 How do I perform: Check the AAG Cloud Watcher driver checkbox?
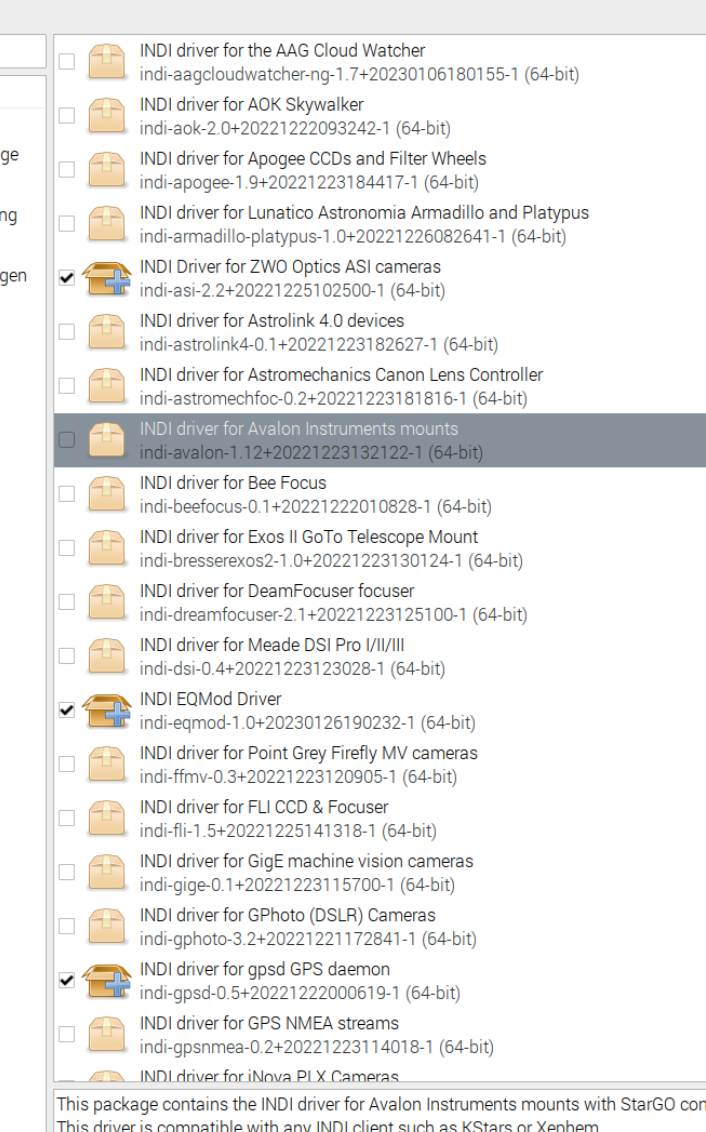coord(66,61)
